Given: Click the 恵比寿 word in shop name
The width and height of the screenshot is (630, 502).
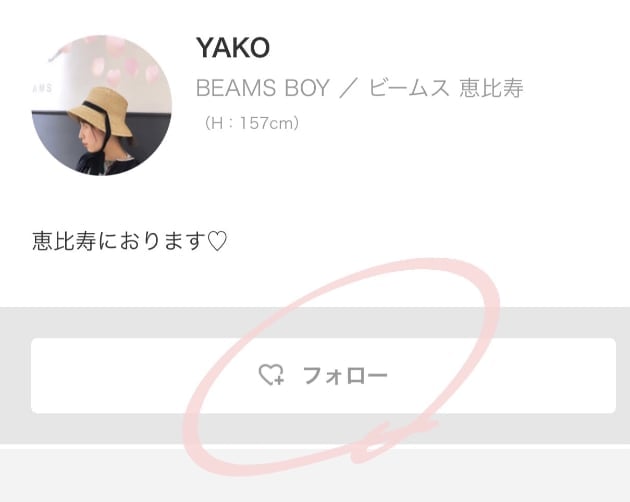Looking at the screenshot, I should tap(491, 88).
